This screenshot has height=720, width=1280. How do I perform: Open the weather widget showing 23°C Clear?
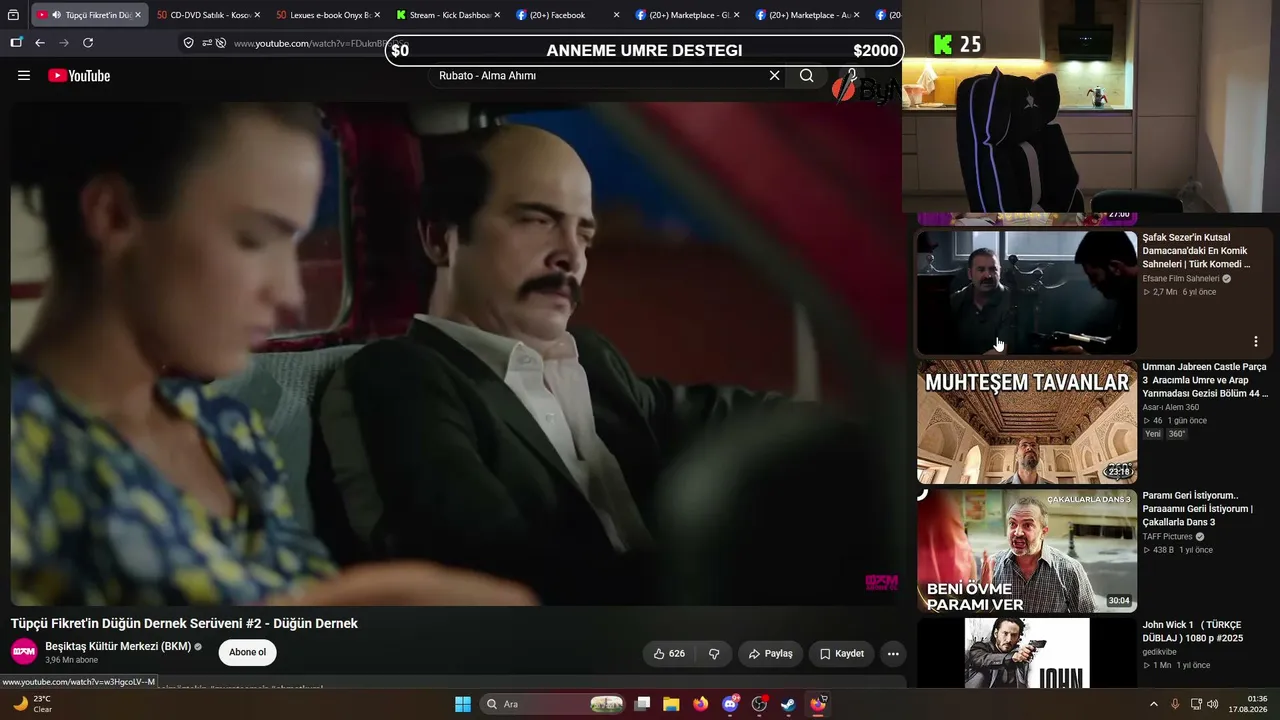(x=32, y=704)
